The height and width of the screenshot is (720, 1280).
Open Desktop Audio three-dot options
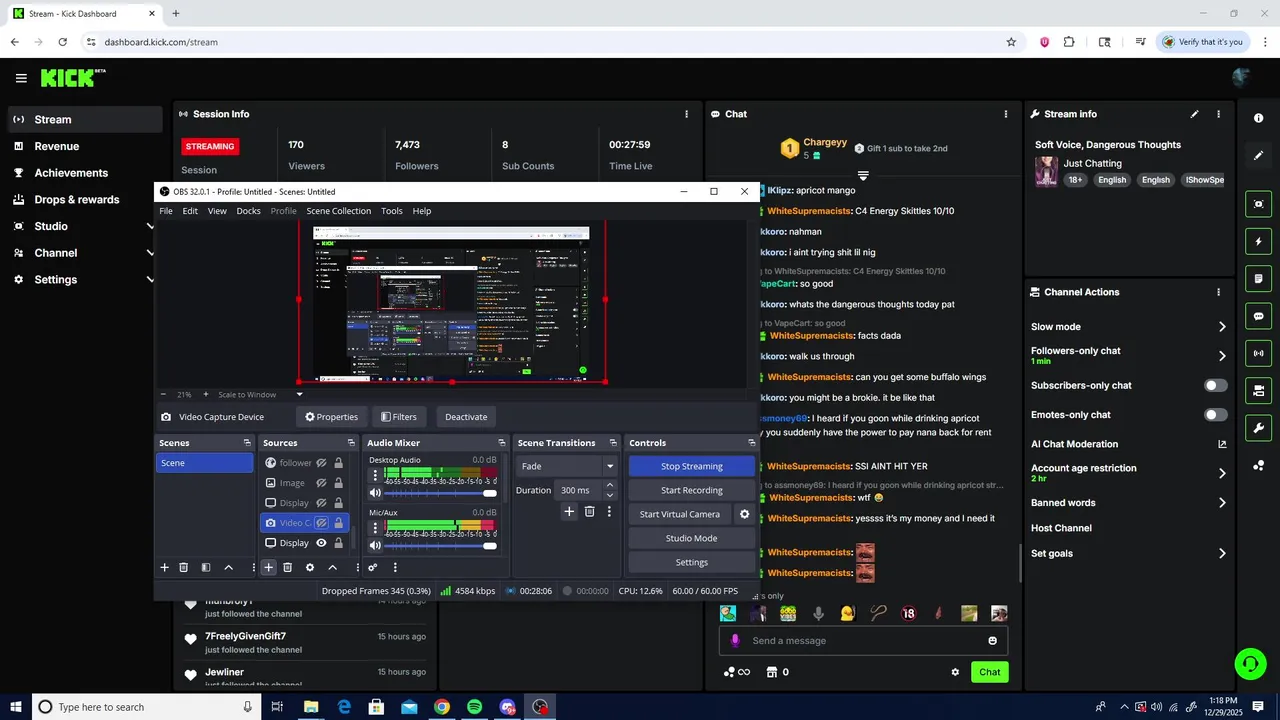click(375, 475)
